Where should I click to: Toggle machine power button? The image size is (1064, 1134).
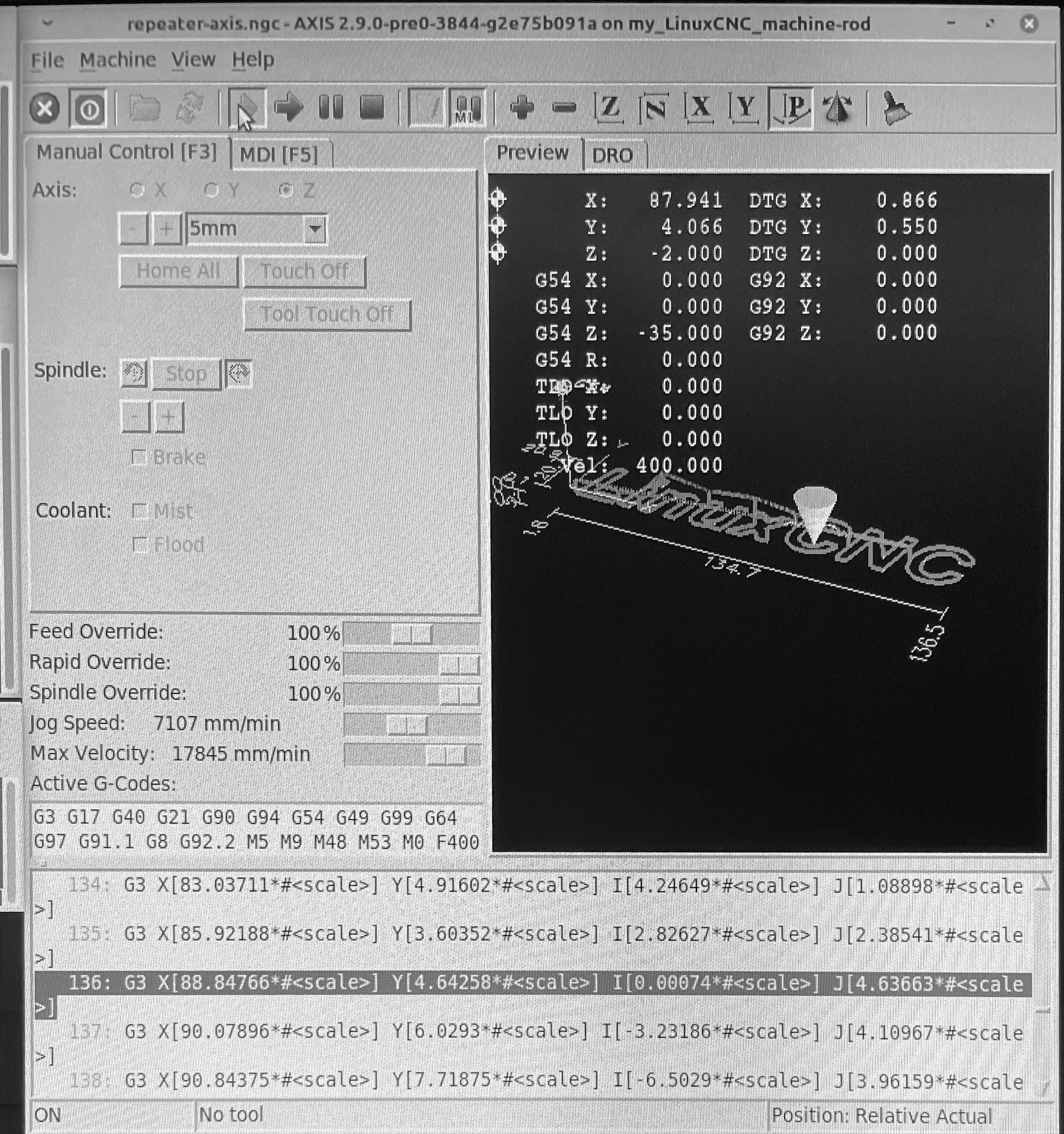(x=88, y=108)
